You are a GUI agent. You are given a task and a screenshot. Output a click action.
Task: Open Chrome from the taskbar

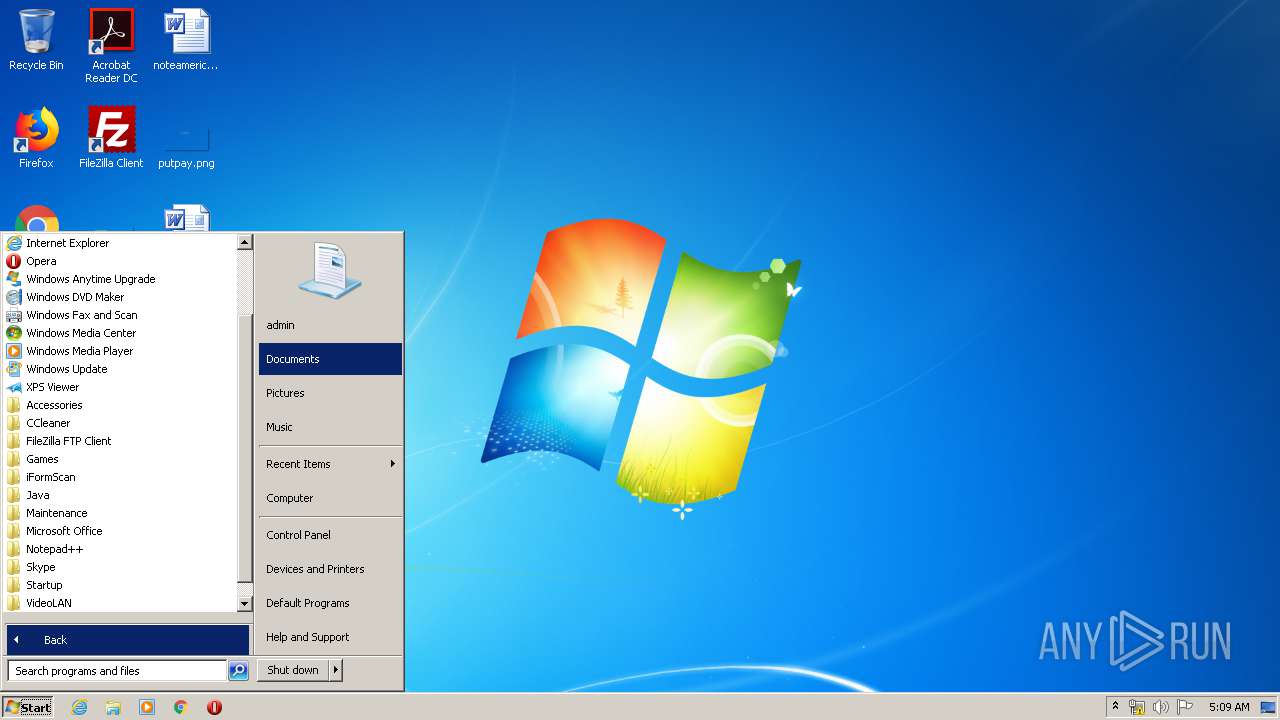tap(181, 707)
